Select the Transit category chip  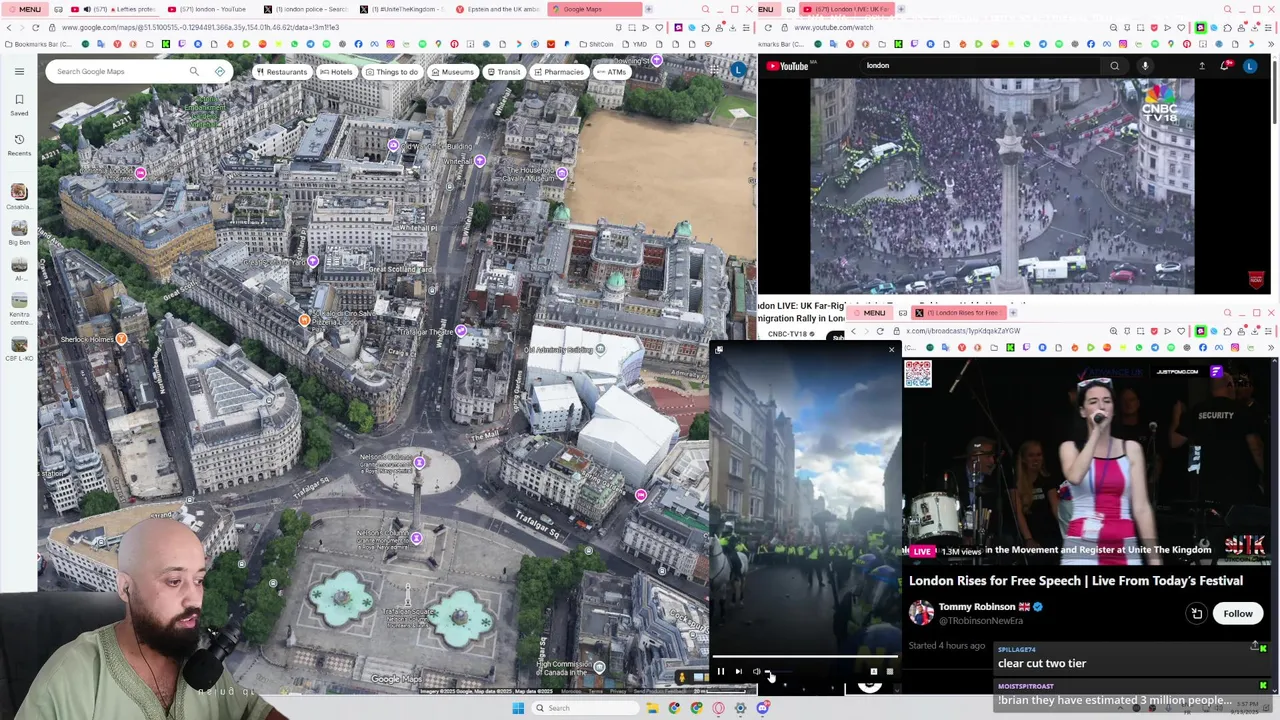pos(503,72)
